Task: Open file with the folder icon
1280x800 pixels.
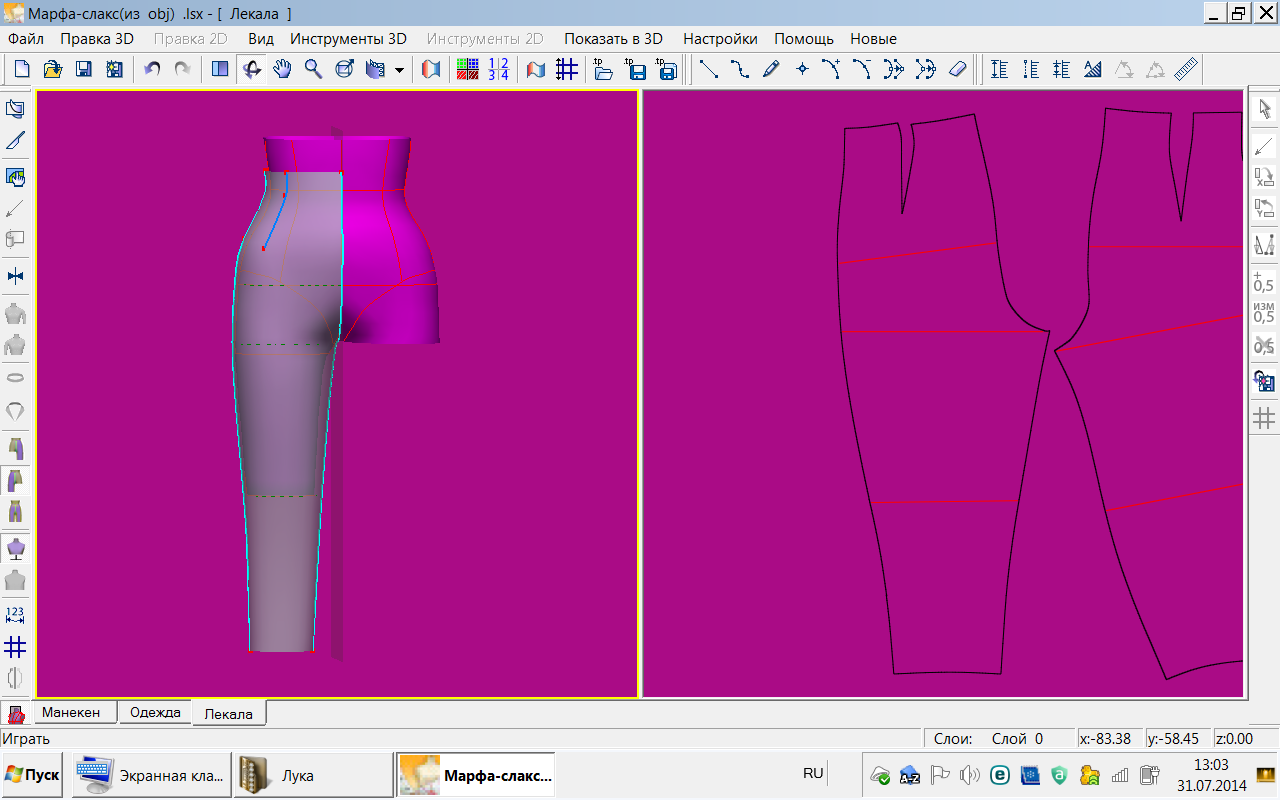Action: (53, 69)
